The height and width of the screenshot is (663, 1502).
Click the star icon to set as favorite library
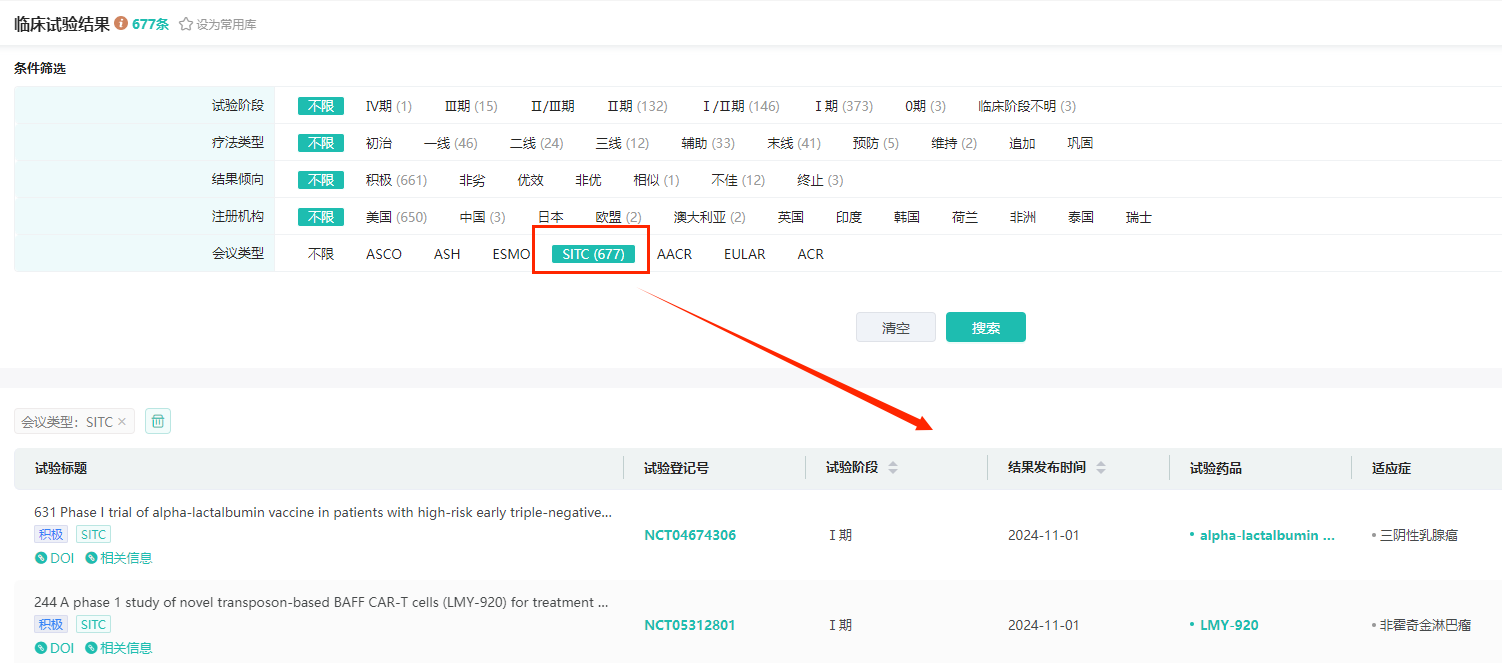coord(186,24)
